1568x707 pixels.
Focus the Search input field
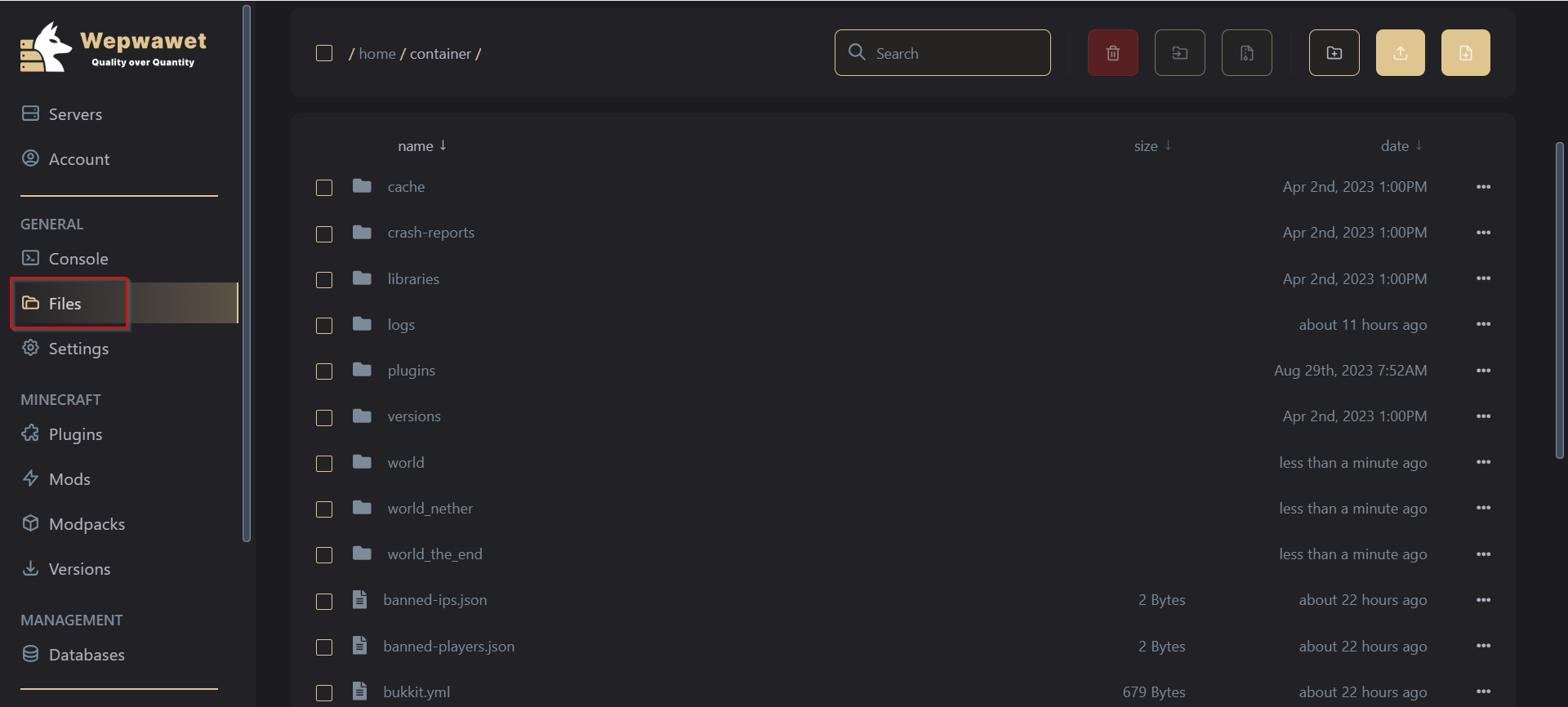point(942,53)
